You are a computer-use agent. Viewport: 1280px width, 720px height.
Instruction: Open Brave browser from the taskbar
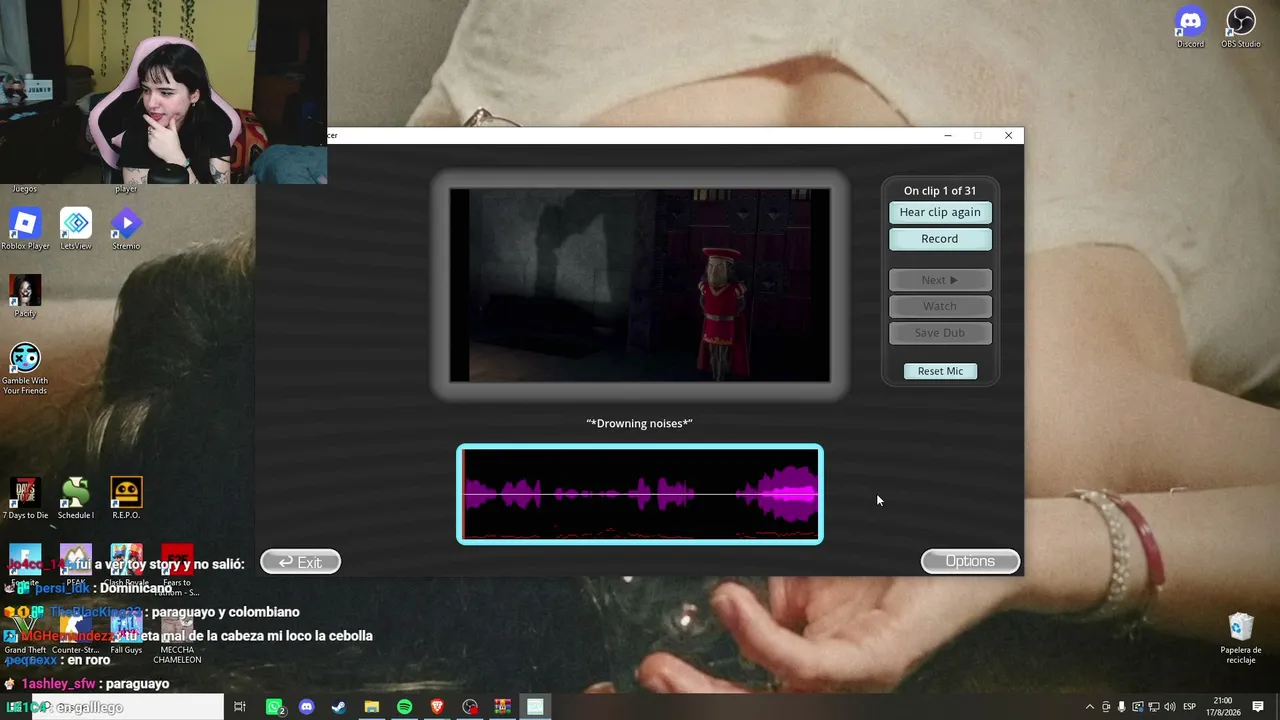click(x=437, y=707)
